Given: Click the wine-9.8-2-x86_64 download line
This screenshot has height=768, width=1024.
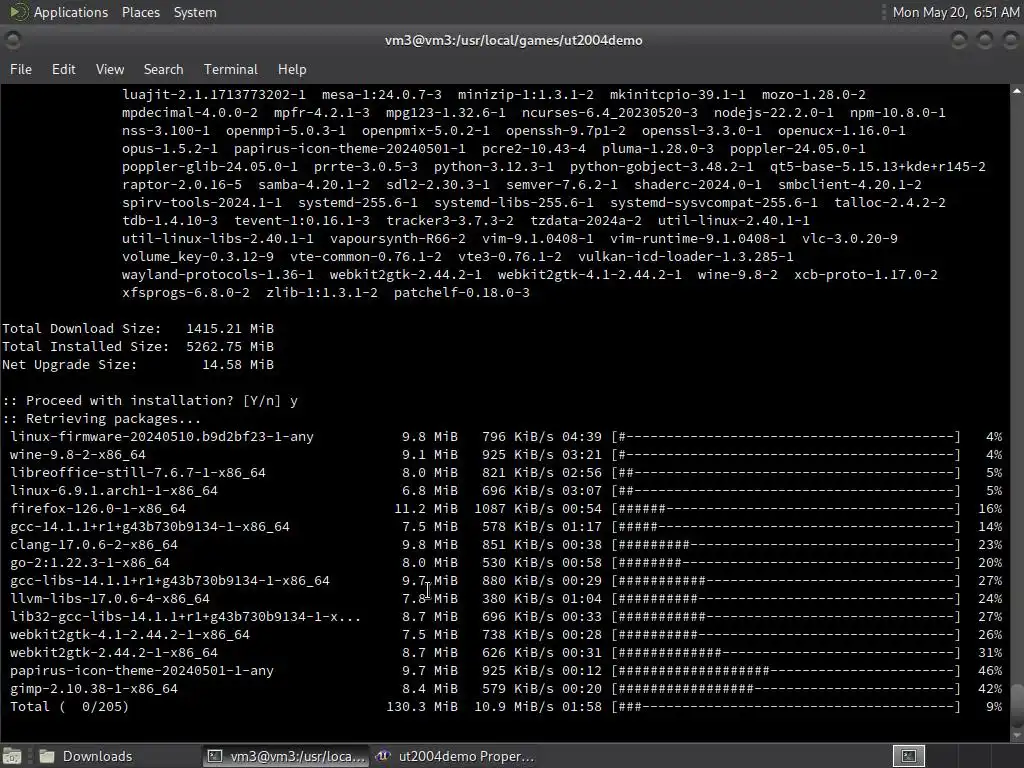Looking at the screenshot, I should (505, 455).
